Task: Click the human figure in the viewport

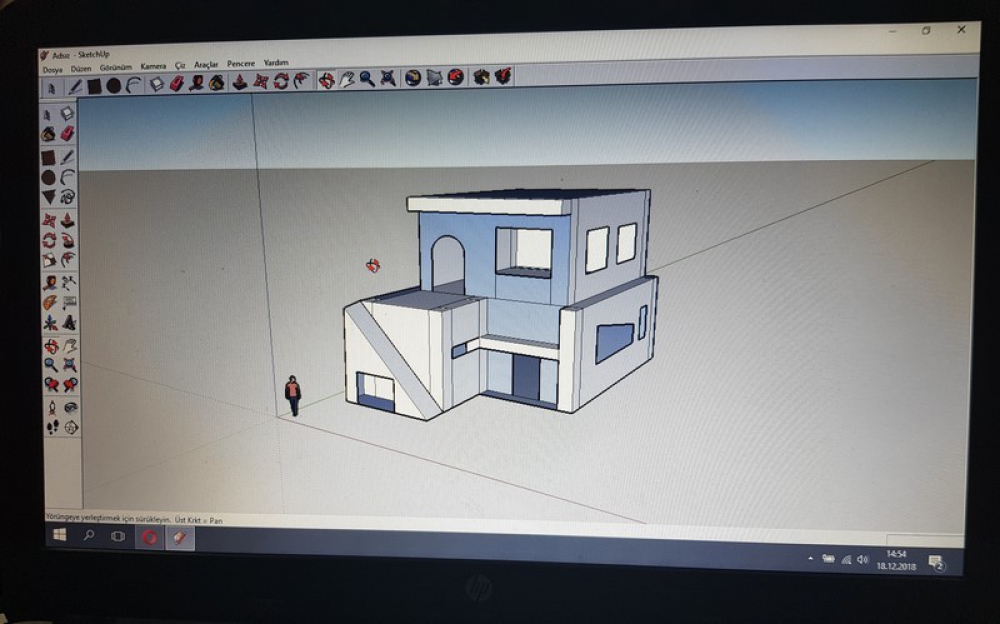Action: click(x=293, y=396)
